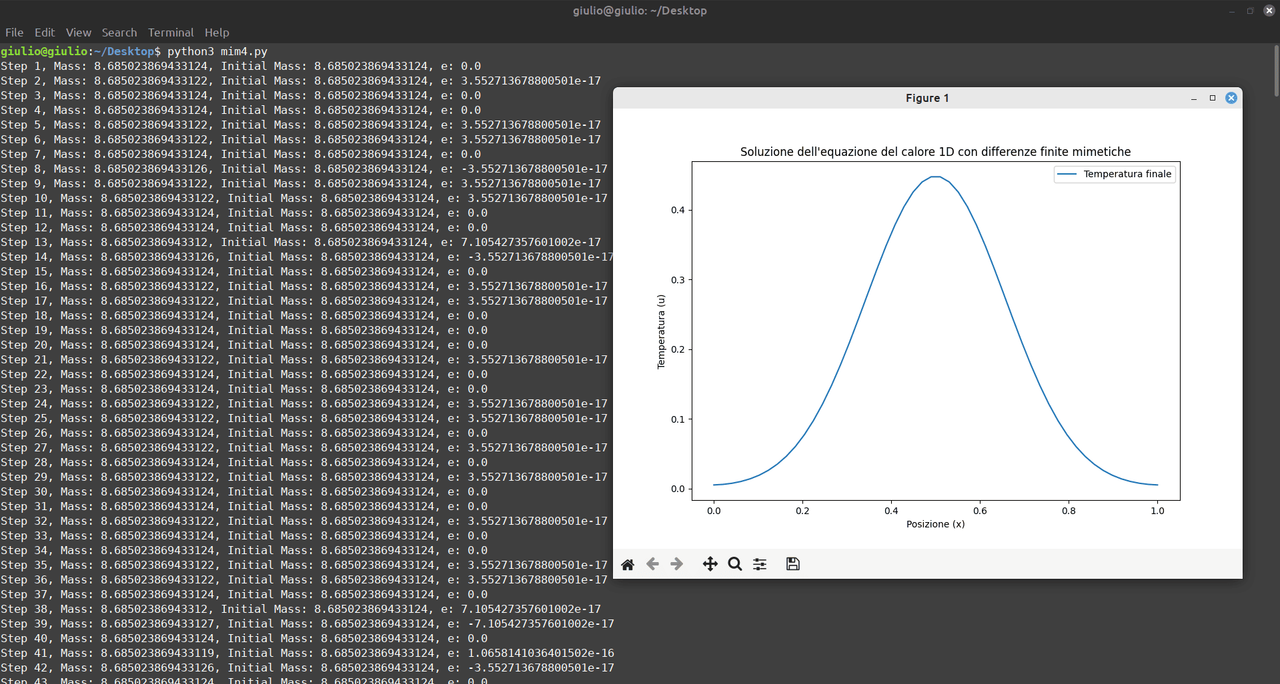The height and width of the screenshot is (684, 1280).
Task: Go forward to next plot view
Action: pyautogui.click(x=677, y=564)
